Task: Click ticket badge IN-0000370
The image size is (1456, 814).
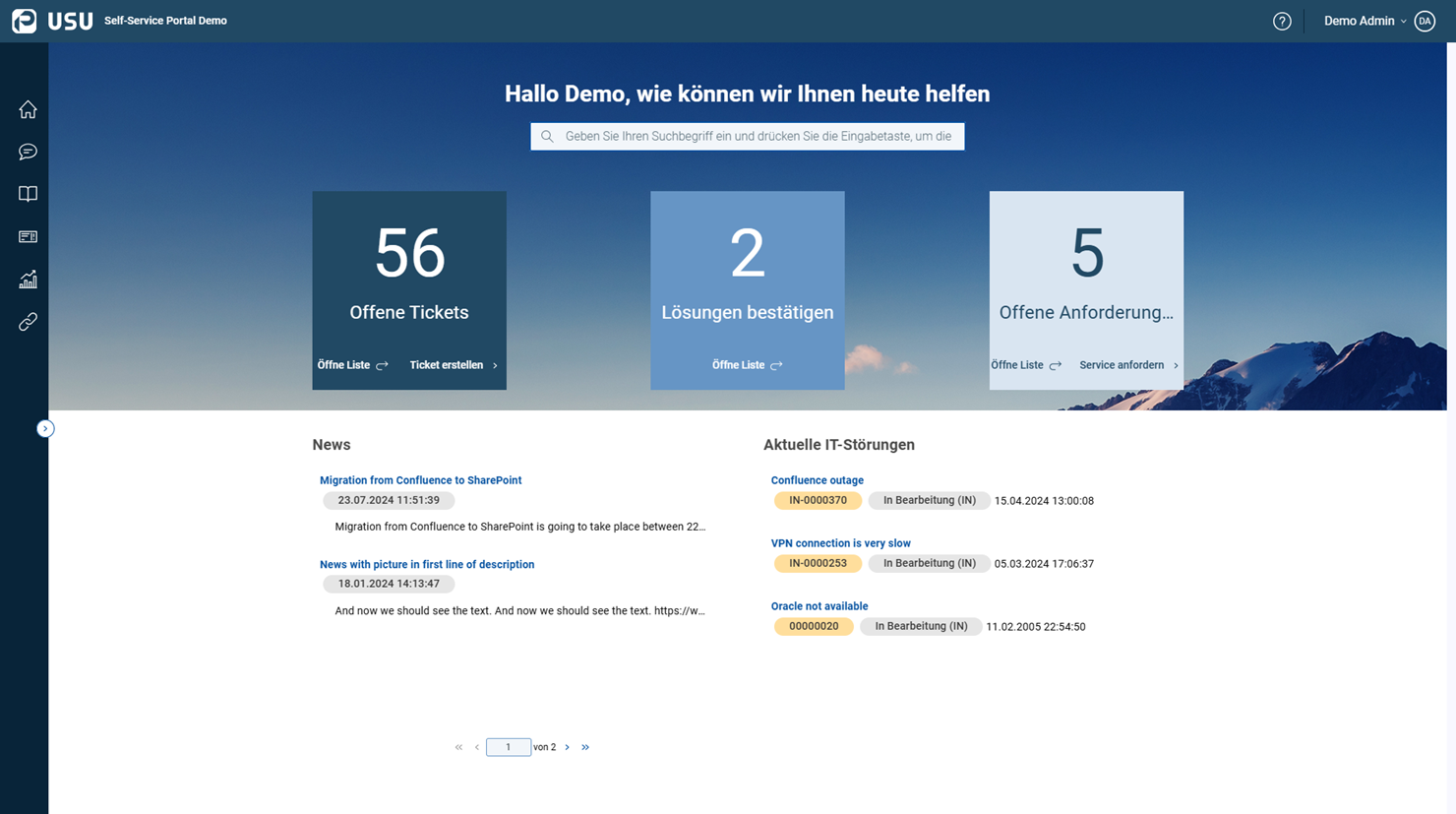Action: (x=818, y=500)
